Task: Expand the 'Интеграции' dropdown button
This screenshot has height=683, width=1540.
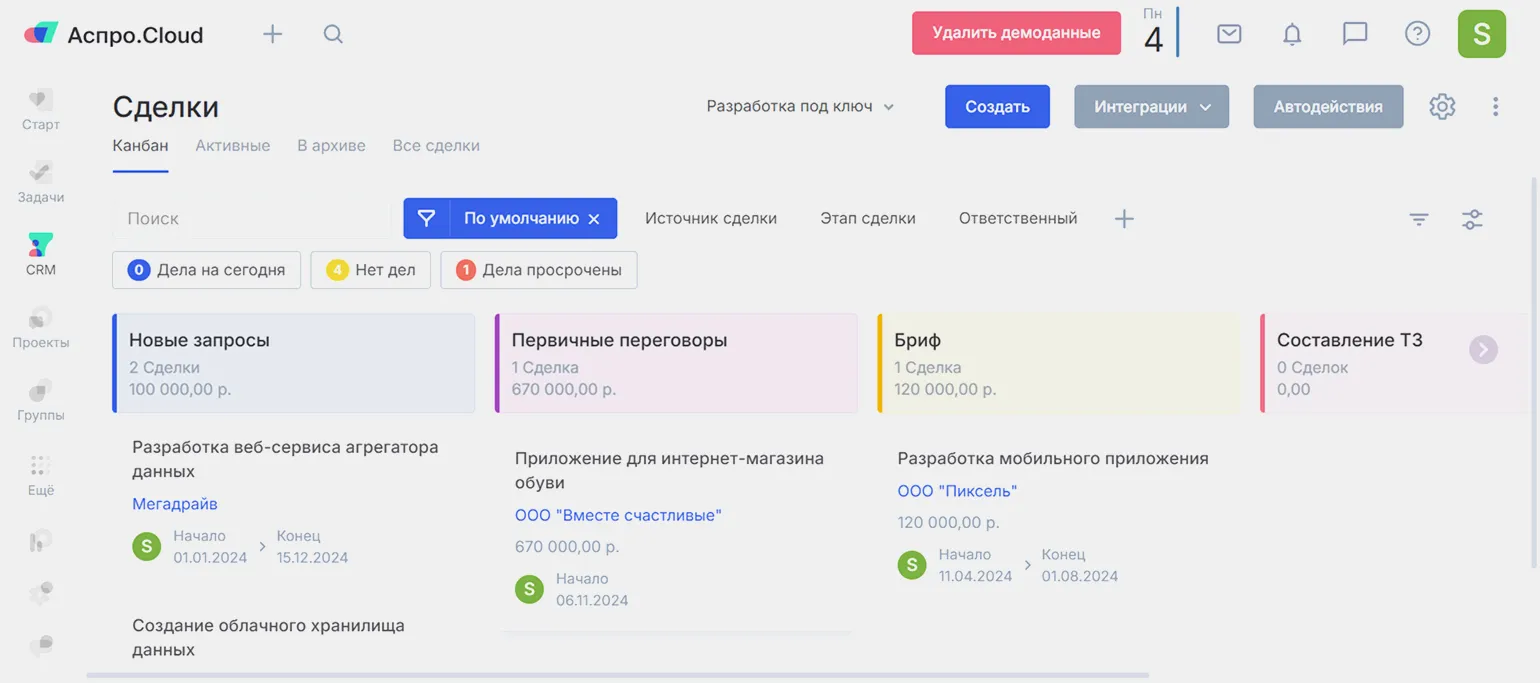Action: [1151, 107]
